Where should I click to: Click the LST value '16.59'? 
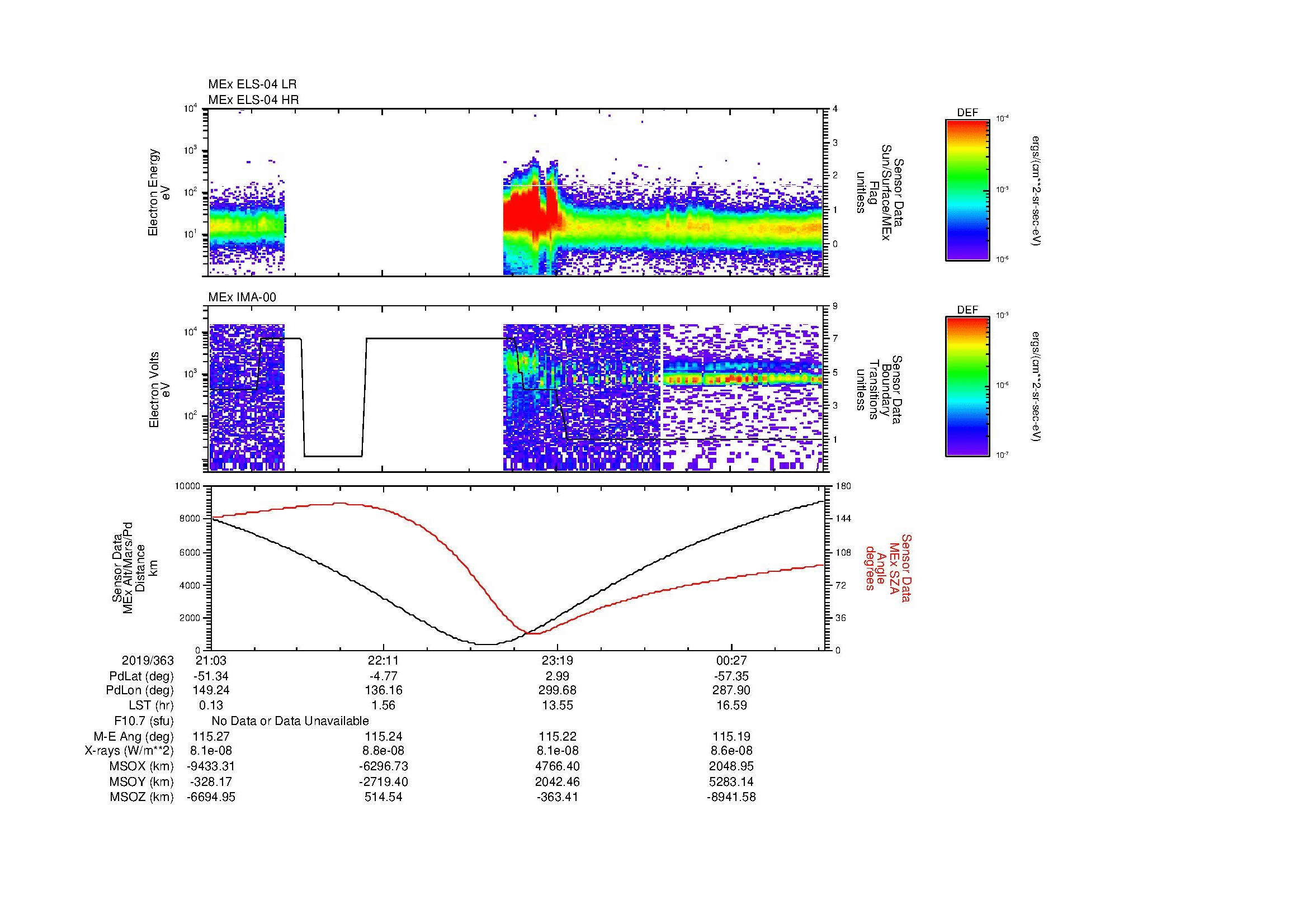(x=731, y=706)
